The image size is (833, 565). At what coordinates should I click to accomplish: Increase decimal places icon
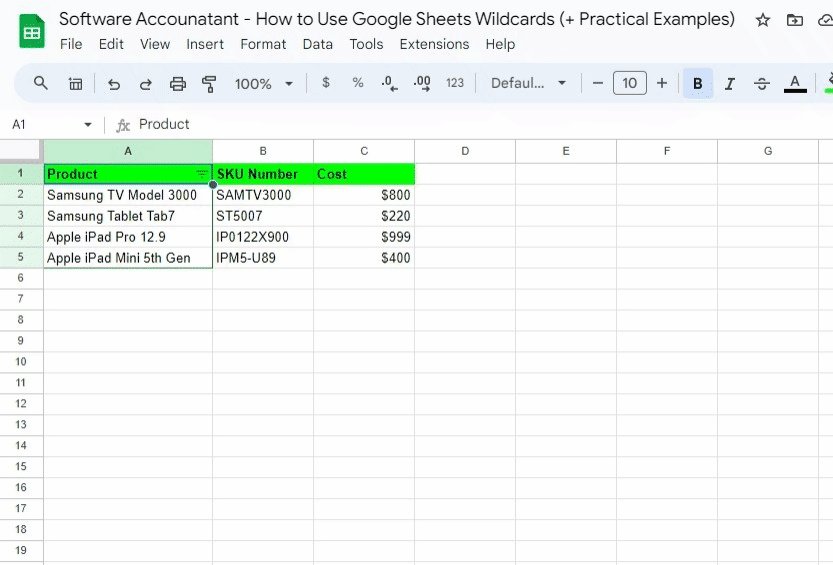[x=422, y=83]
